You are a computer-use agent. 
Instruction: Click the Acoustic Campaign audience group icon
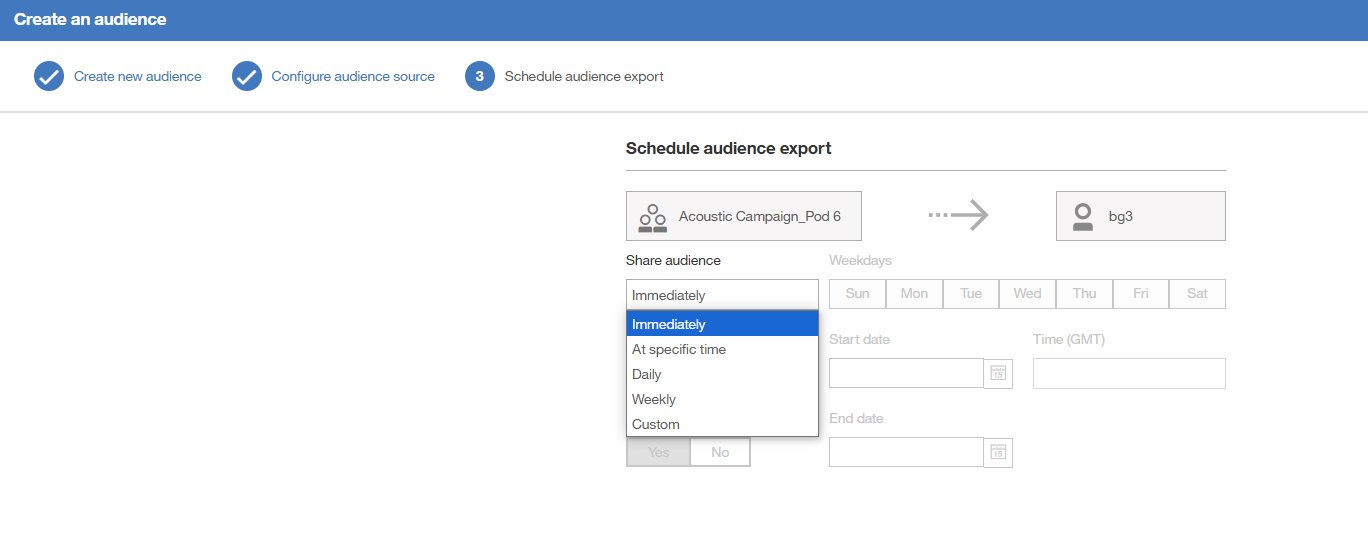pyautogui.click(x=653, y=217)
